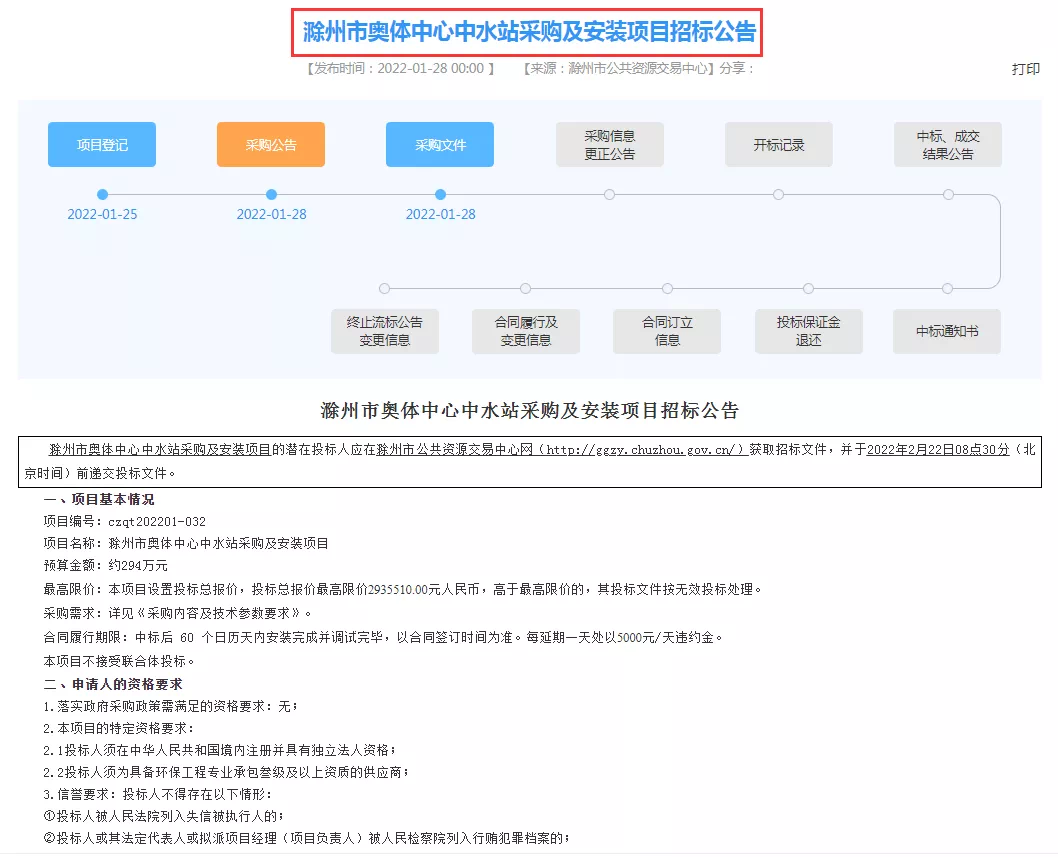Click timeline dot above 中标通知书
Screen dimensions: 1058x857
tap(946, 289)
